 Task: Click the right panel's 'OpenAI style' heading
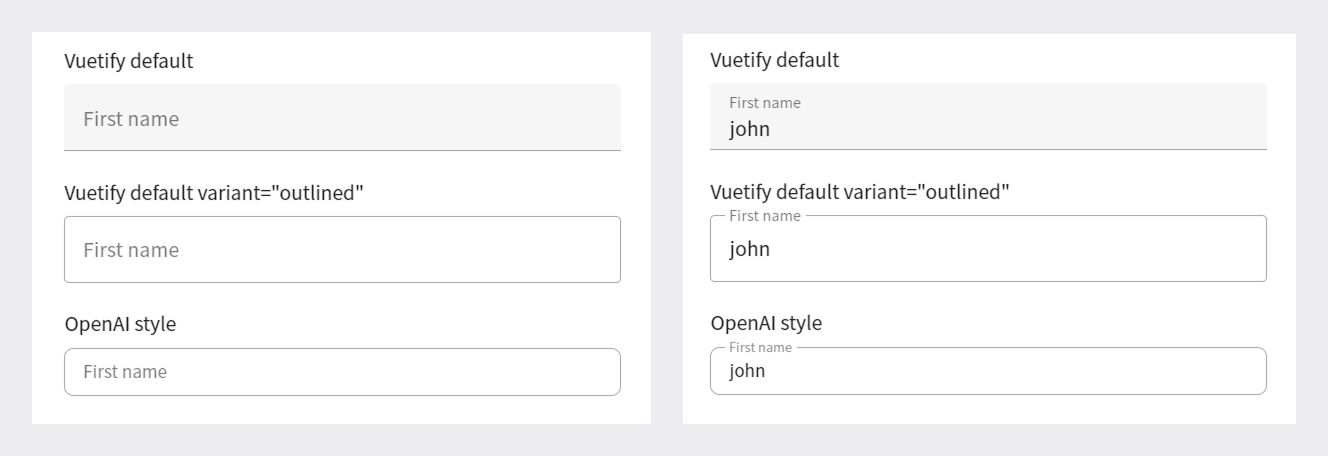(x=766, y=323)
